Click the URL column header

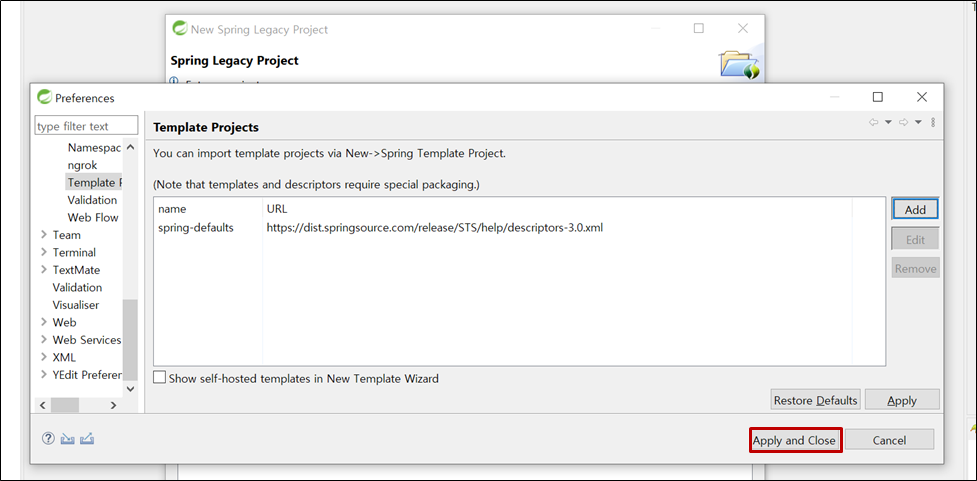[556, 209]
